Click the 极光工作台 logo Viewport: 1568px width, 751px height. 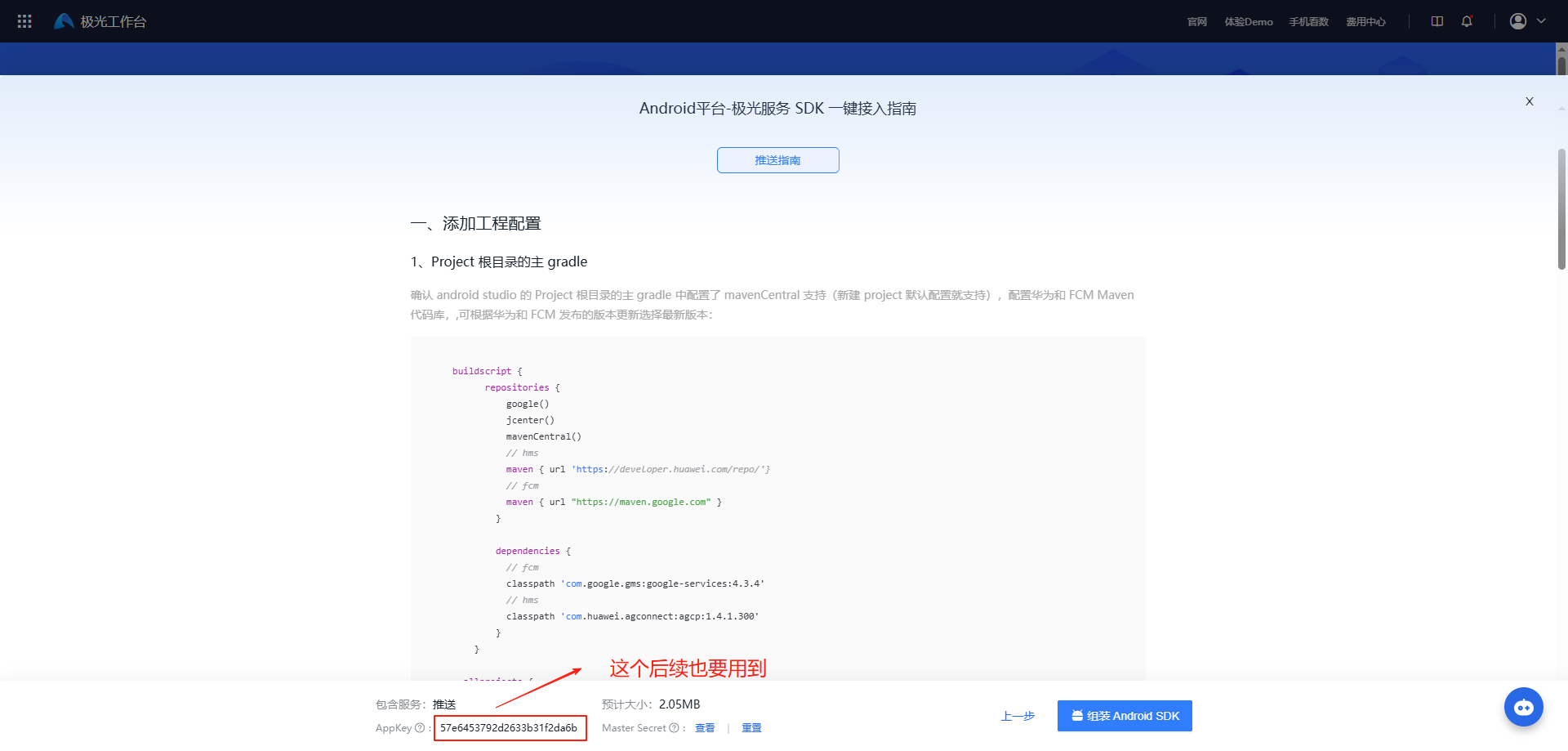click(x=100, y=21)
